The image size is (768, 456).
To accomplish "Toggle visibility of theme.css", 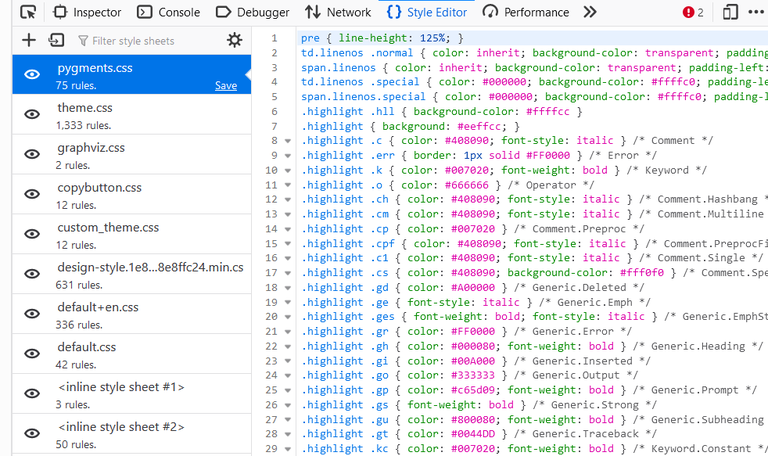I will point(32,114).
